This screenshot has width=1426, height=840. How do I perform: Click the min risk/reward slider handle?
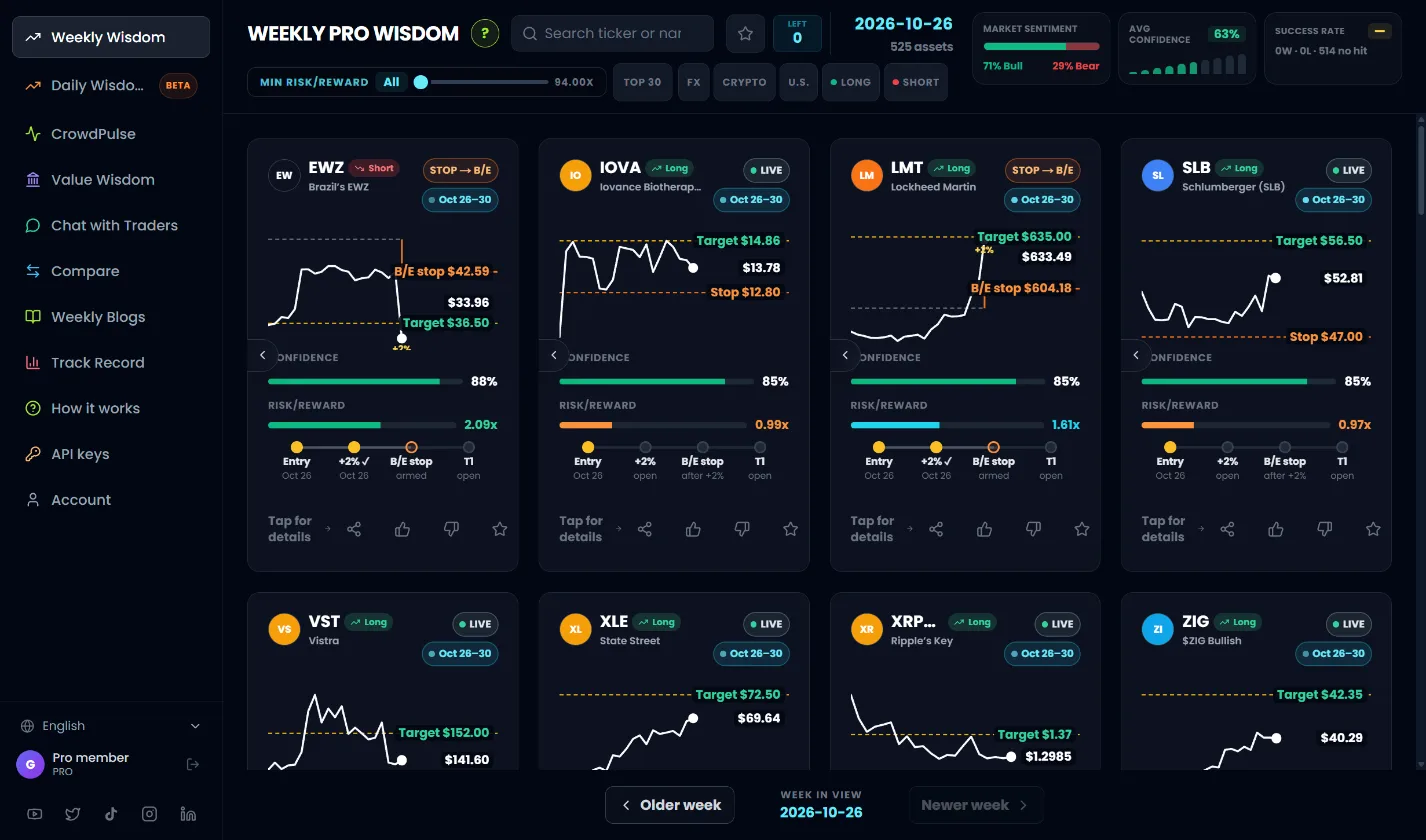click(421, 82)
